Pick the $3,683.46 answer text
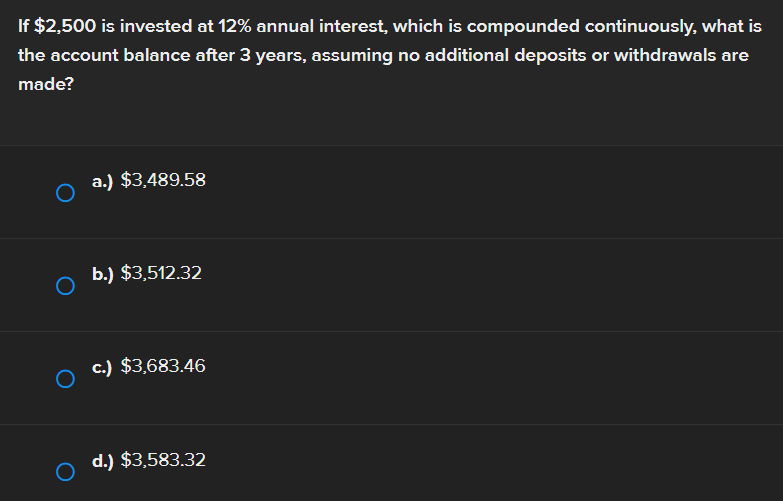This screenshot has width=783, height=501. pyautogui.click(x=163, y=366)
